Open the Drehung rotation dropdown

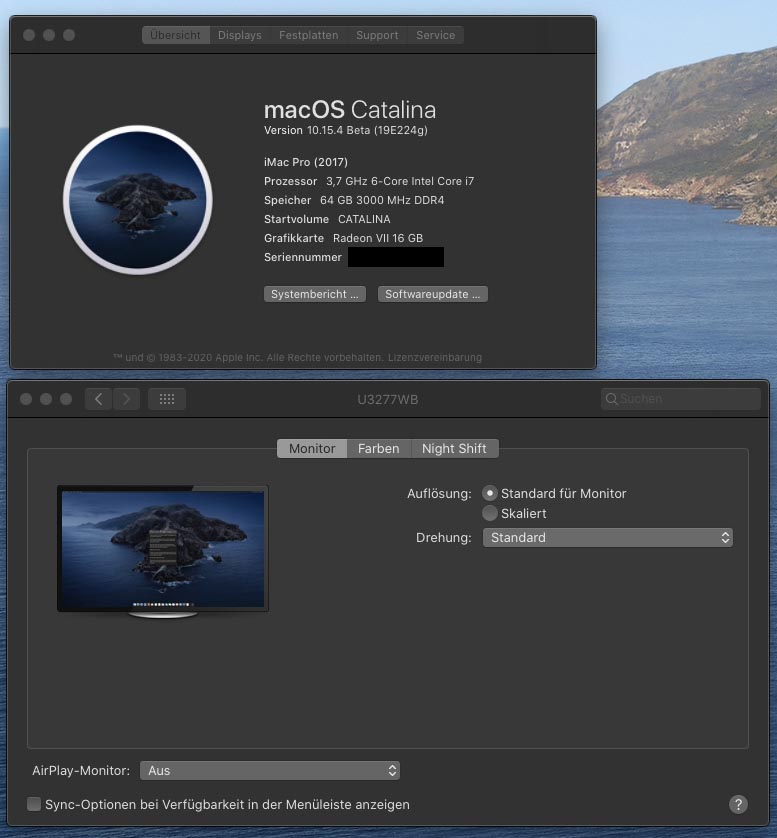pos(607,538)
